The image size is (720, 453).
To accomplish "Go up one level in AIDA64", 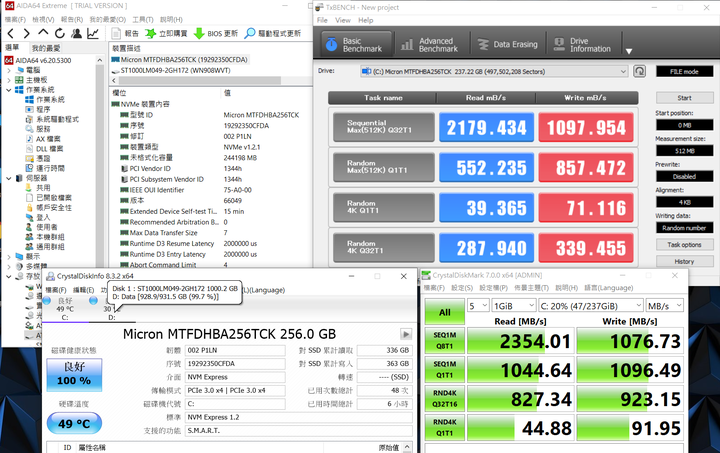I will click(x=43, y=33).
